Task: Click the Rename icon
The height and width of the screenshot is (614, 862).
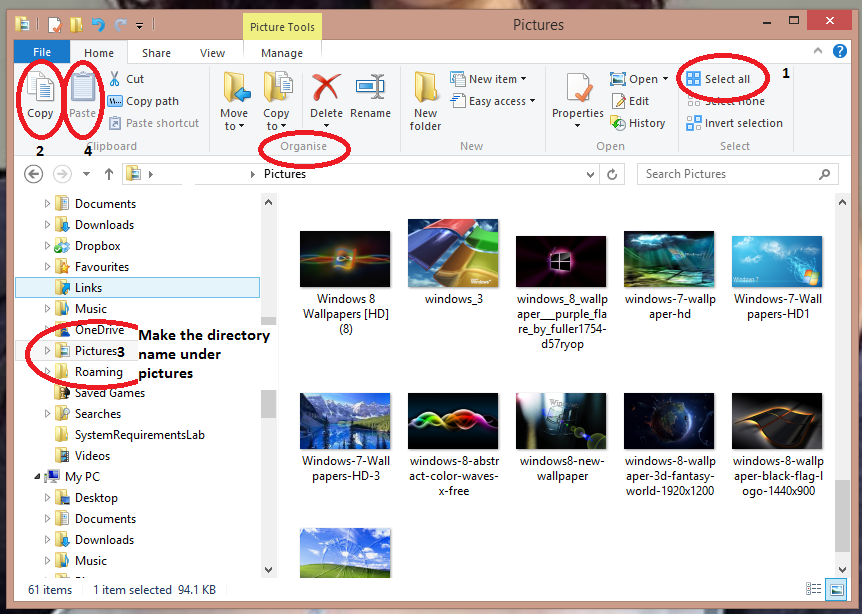Action: pos(371,97)
